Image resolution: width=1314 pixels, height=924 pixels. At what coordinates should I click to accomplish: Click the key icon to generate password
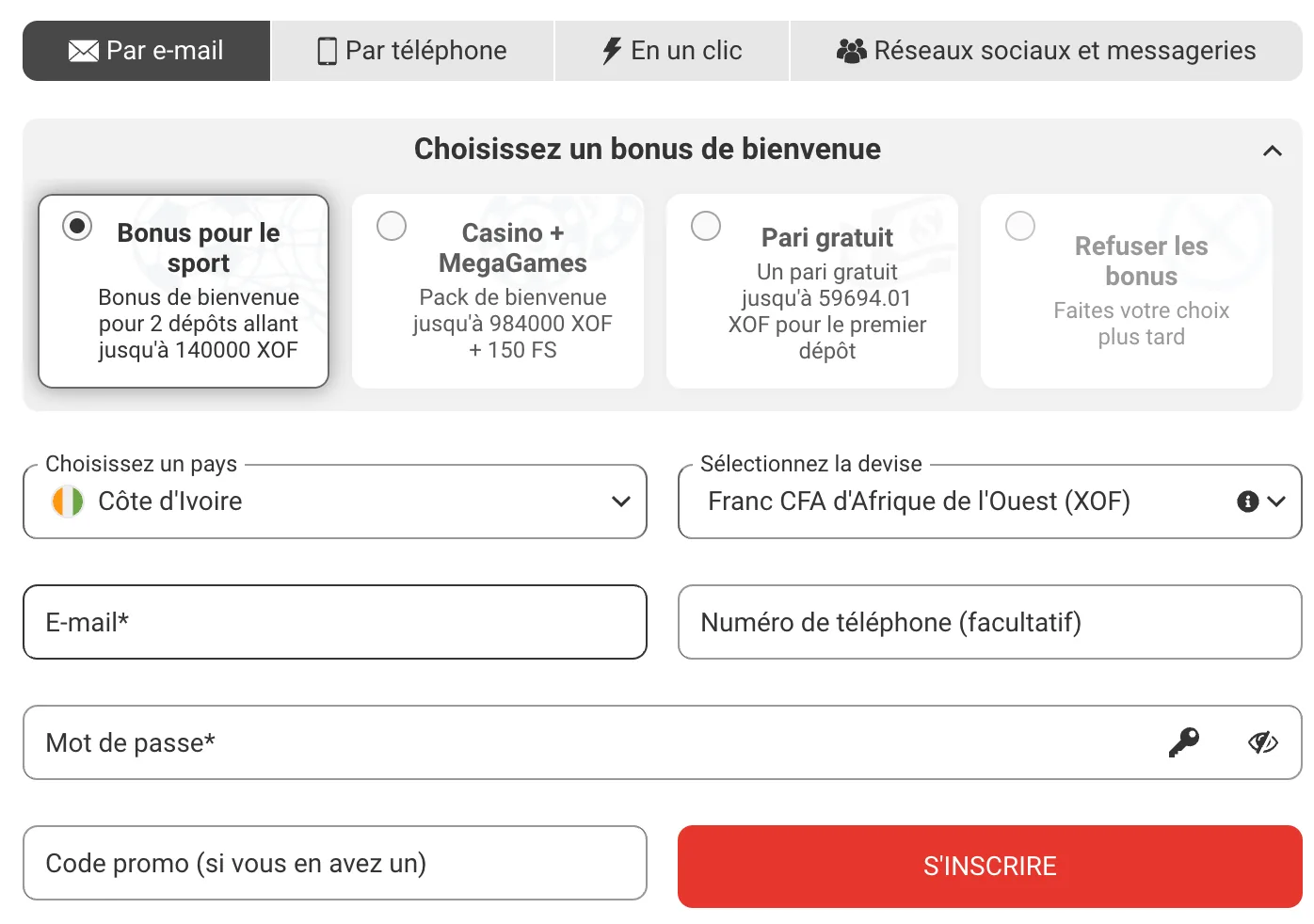[1184, 742]
